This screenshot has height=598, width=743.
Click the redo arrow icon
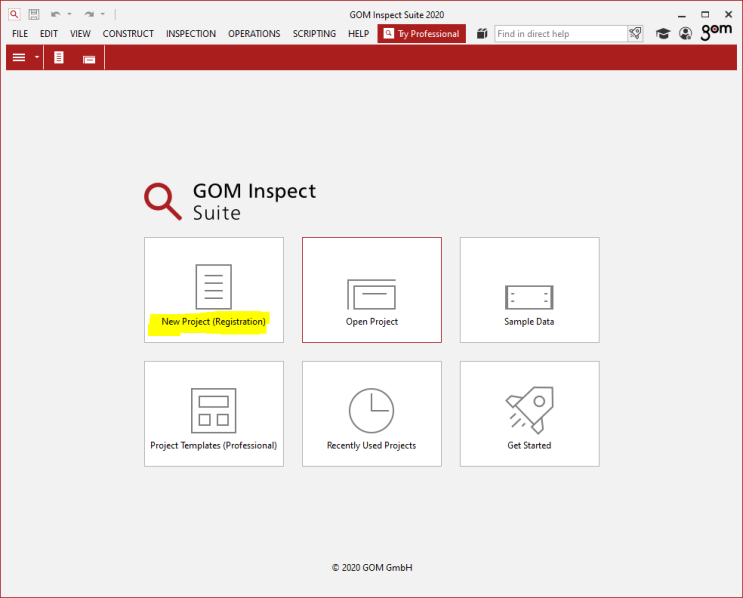point(88,15)
